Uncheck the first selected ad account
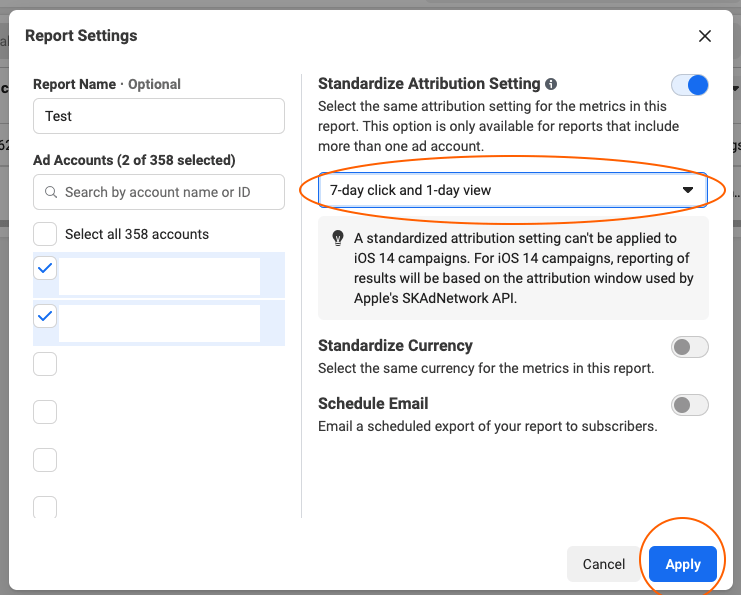 (45, 268)
